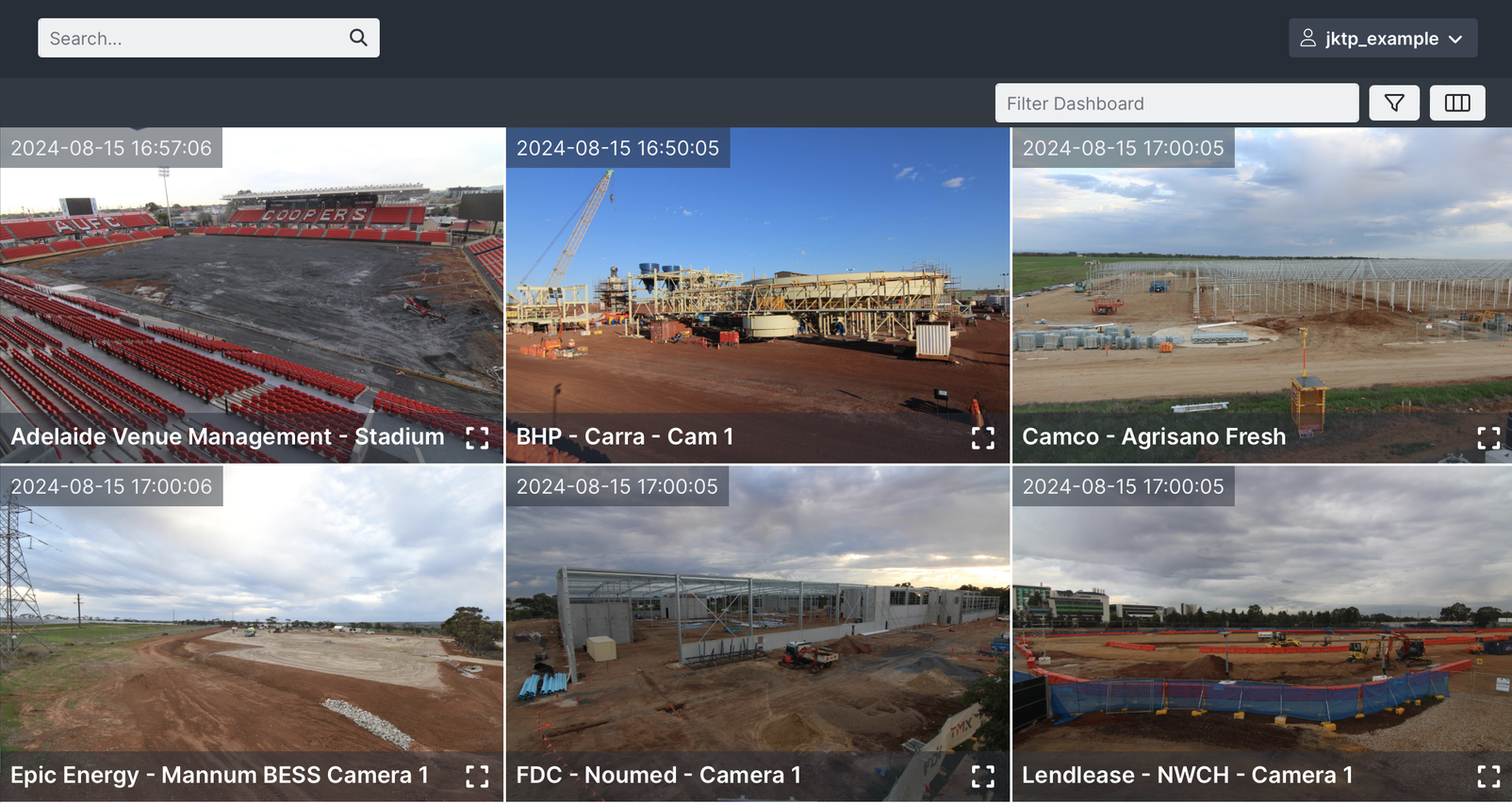This screenshot has height=803, width=1512.
Task: Open the dashboard filter funnel icon
Action: click(x=1394, y=103)
